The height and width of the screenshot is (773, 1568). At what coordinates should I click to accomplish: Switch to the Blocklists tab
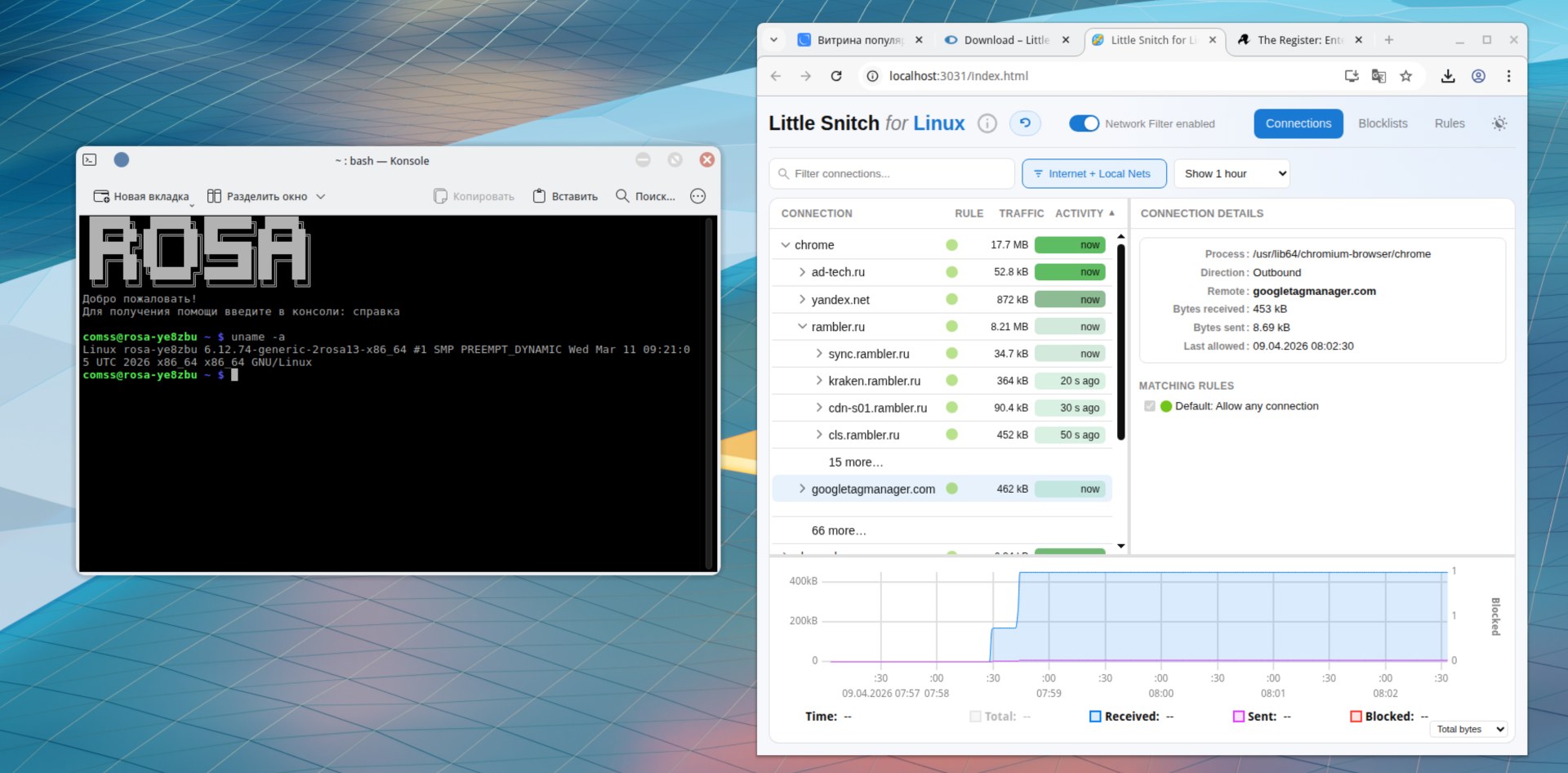1383,123
